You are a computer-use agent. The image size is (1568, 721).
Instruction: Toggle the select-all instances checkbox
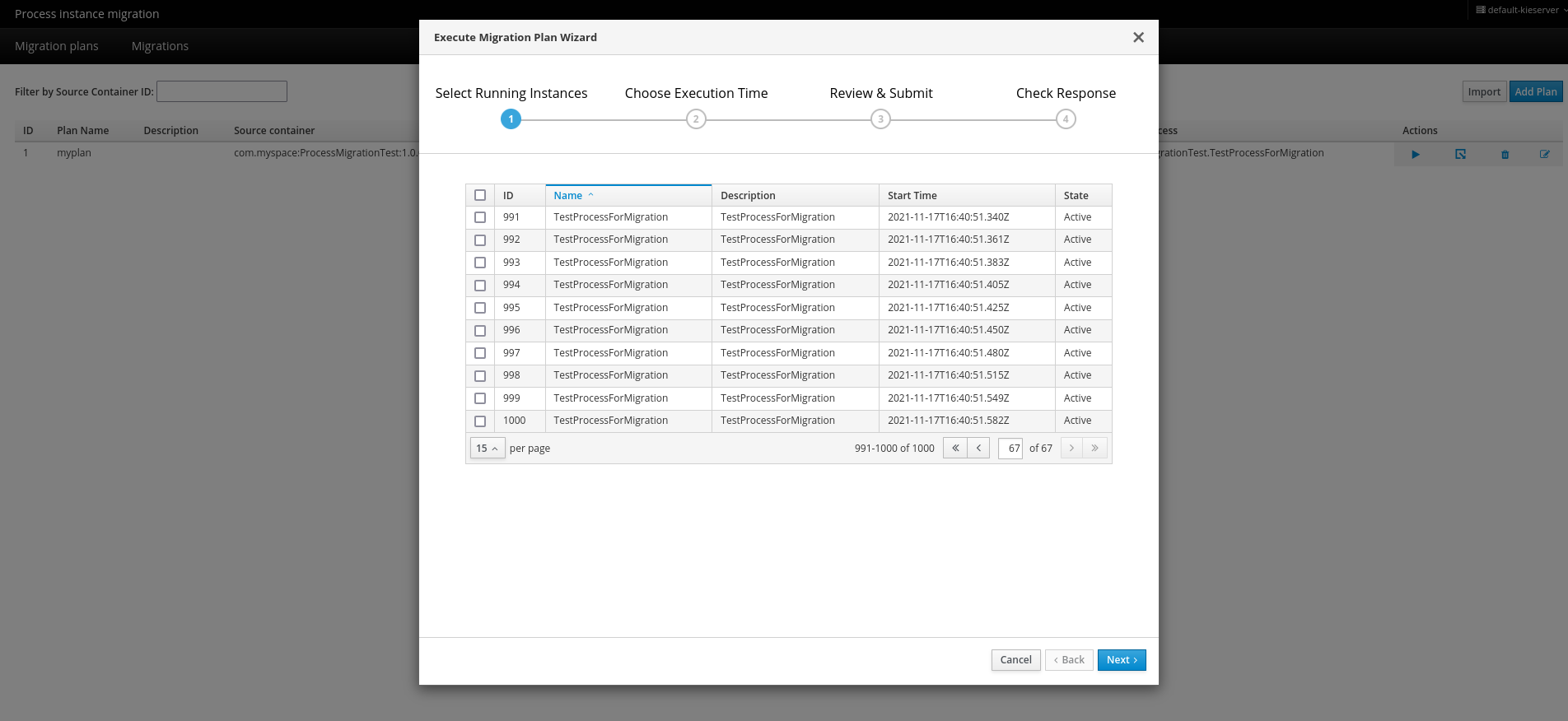coord(480,195)
